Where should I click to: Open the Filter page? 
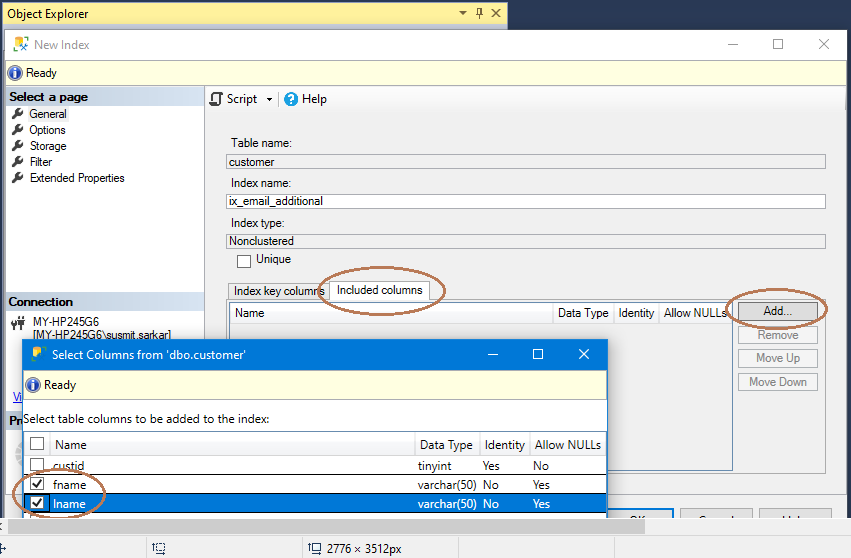pyautogui.click(x=40, y=162)
